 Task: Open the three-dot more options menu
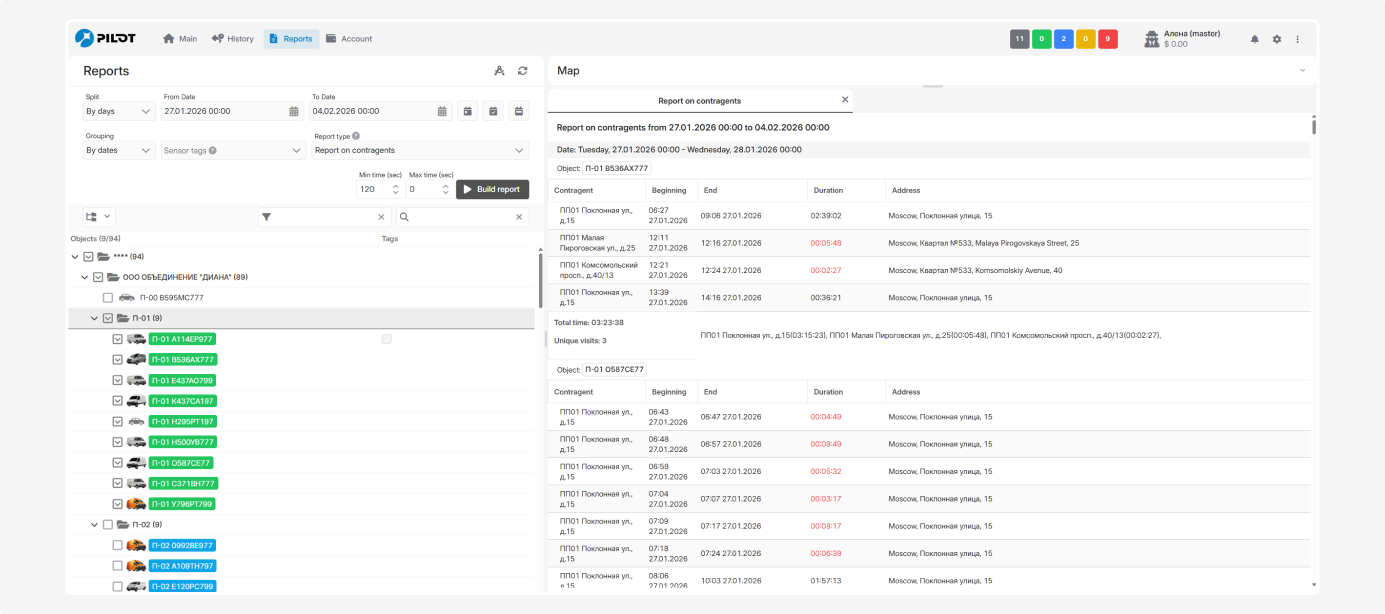1298,39
